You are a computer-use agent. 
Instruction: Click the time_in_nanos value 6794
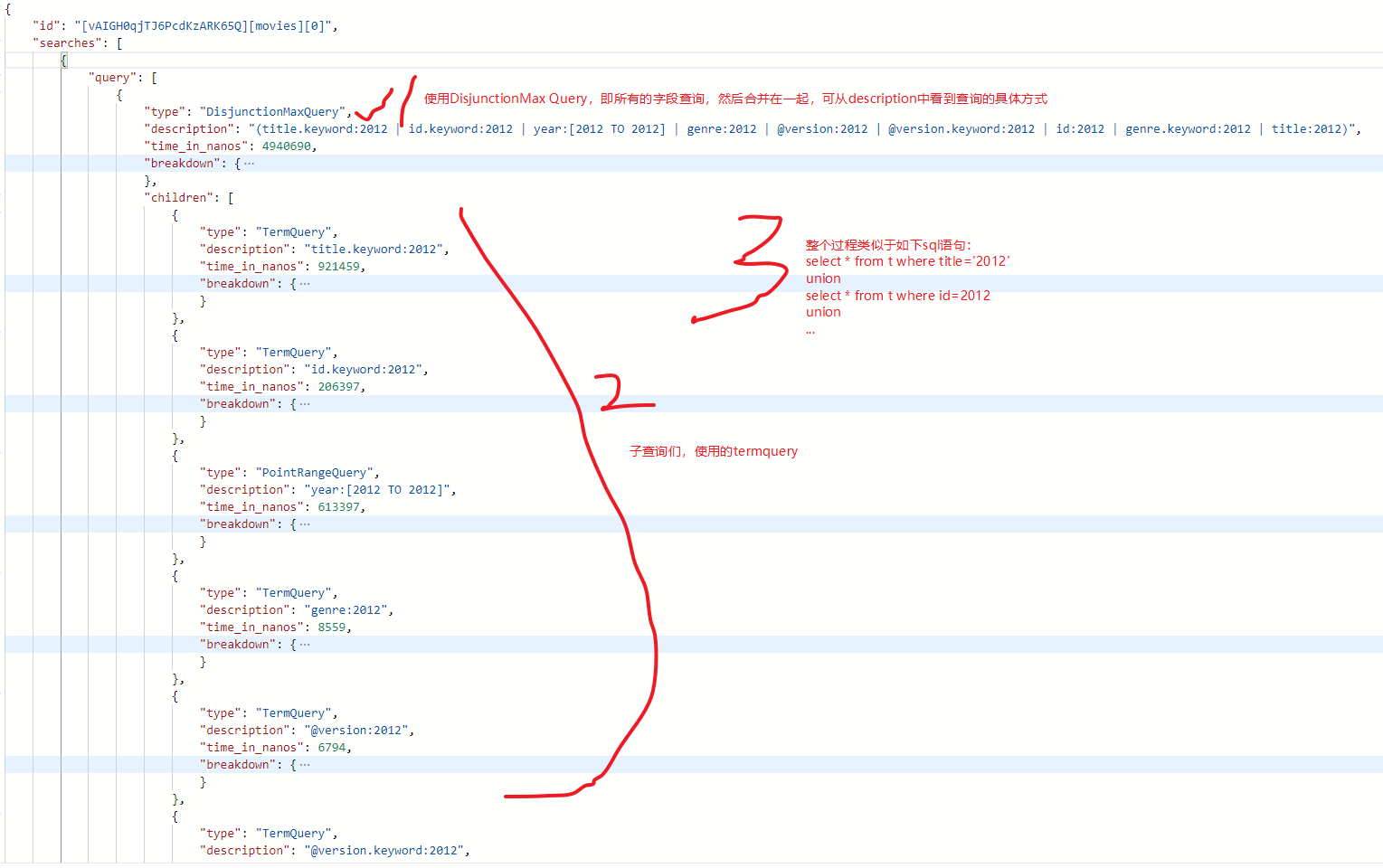pos(332,748)
